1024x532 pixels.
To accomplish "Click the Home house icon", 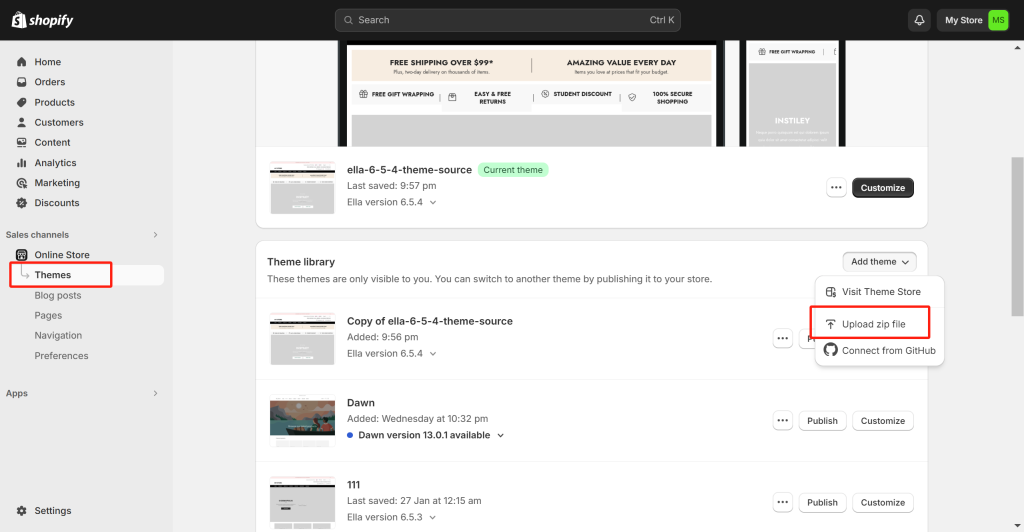I will click(22, 62).
